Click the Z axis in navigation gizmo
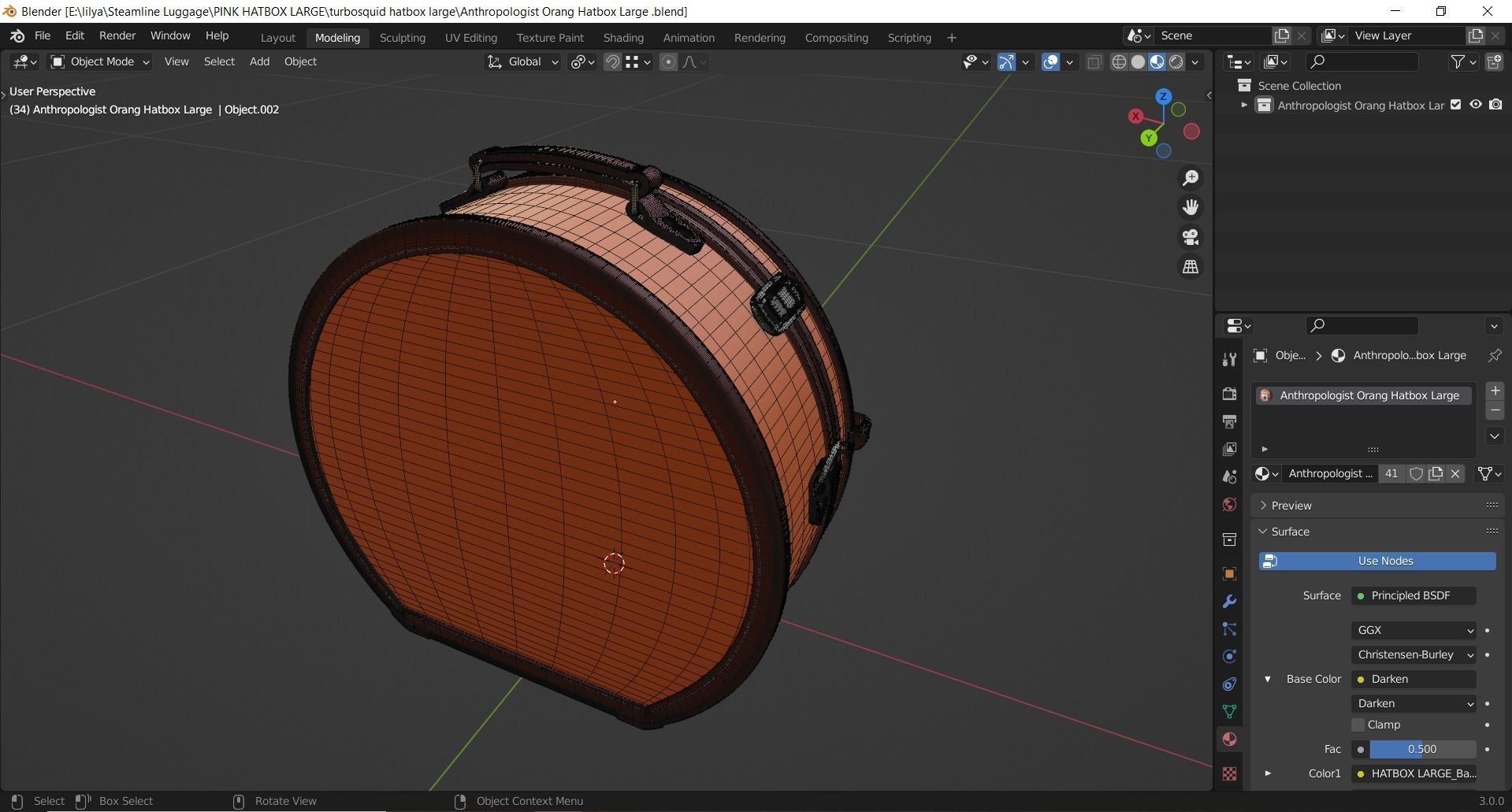The height and width of the screenshot is (812, 1512). 1163,97
